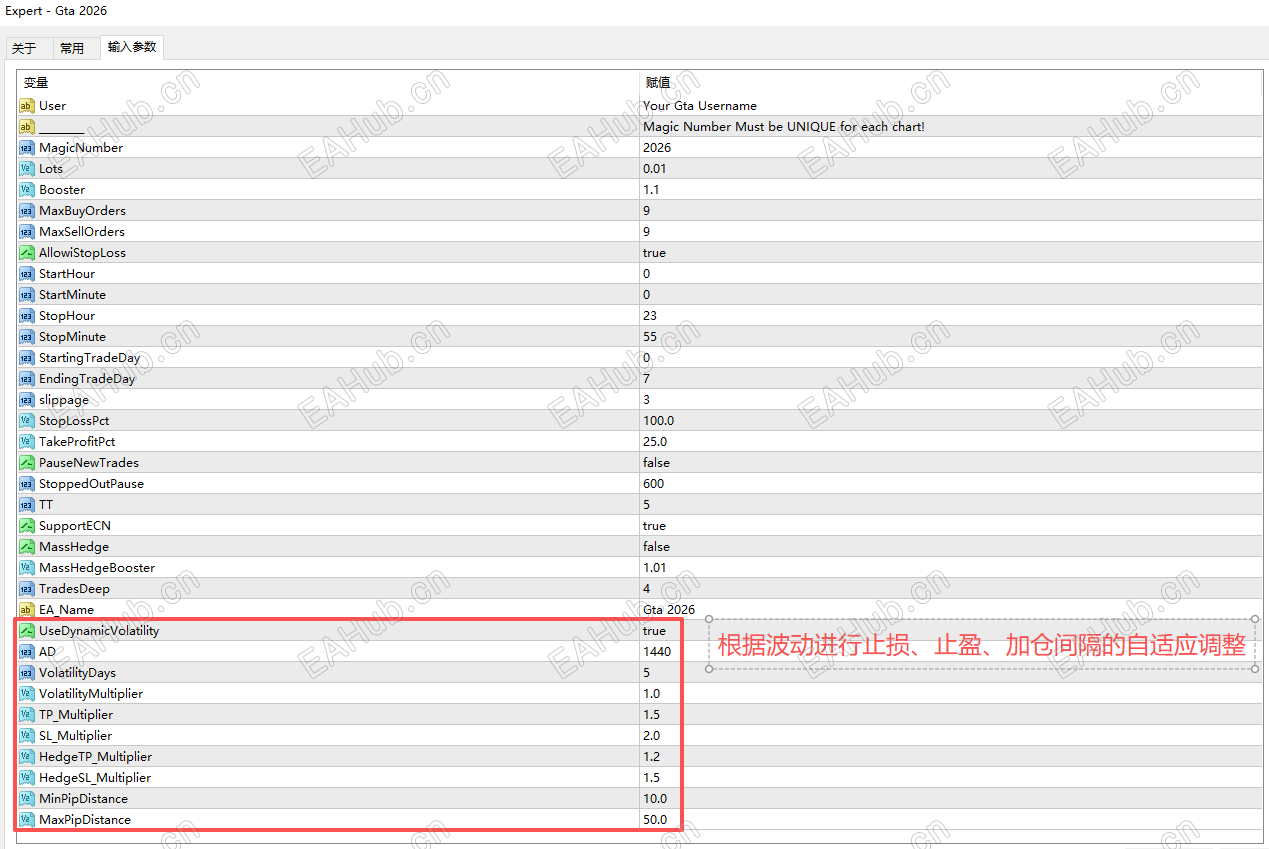
Task: Switch to the 关于 tab
Action: click(25, 48)
